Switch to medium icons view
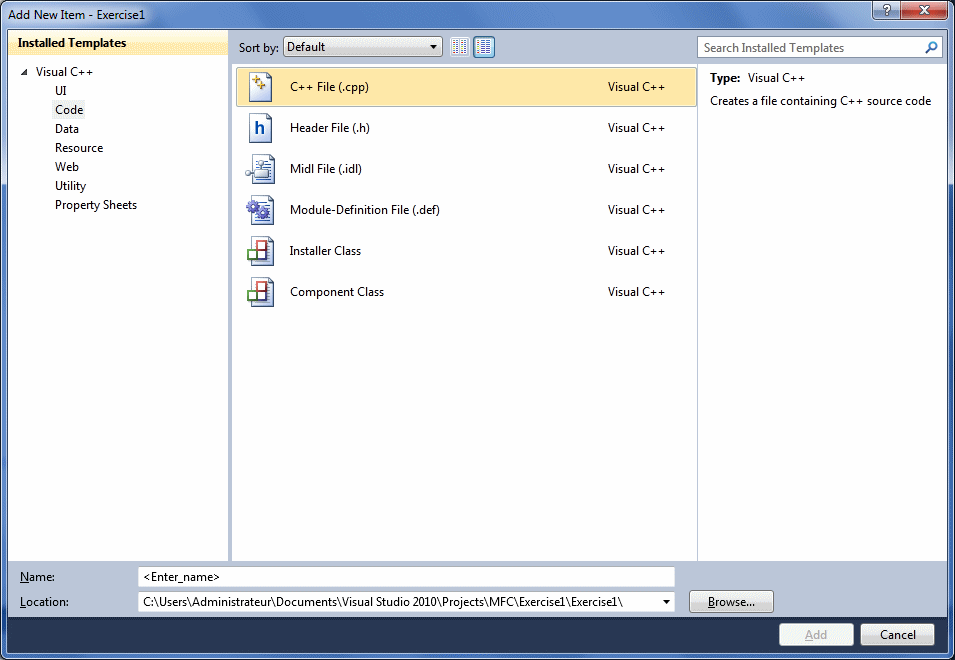This screenshot has width=955, height=660. tap(484, 46)
